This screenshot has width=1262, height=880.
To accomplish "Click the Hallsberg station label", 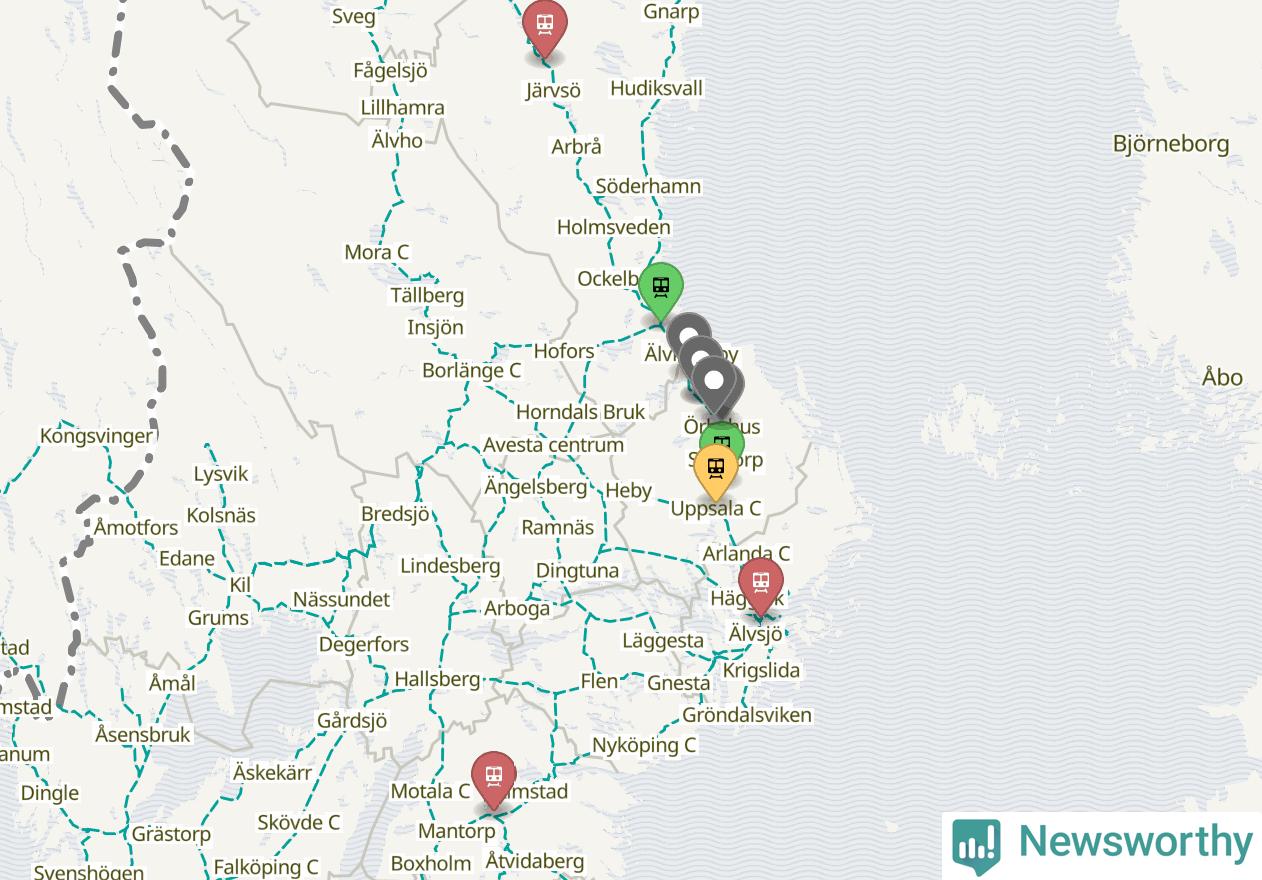I will [x=437, y=679].
